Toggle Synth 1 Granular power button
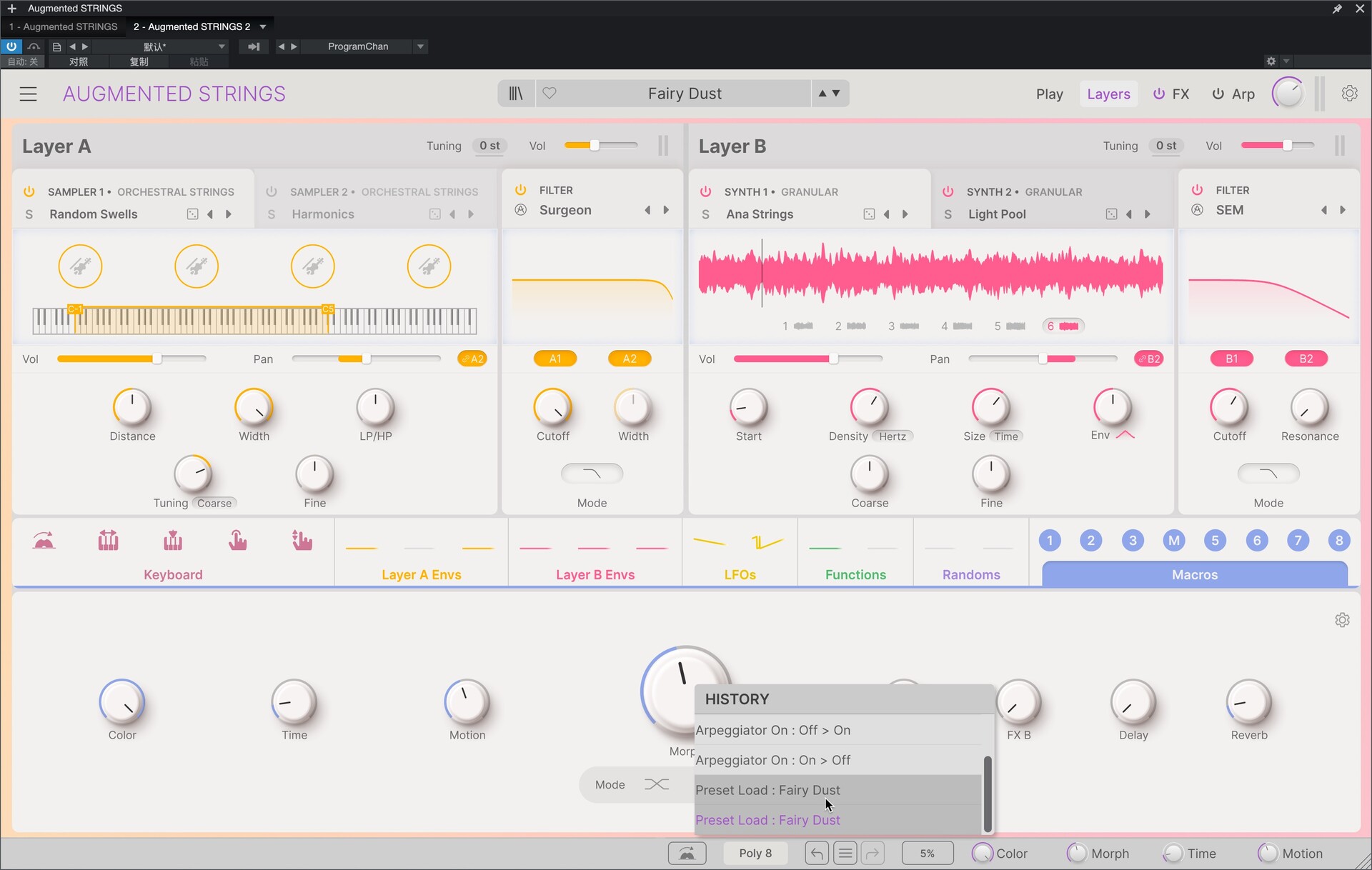Image resolution: width=1372 pixels, height=870 pixels. pos(705,191)
